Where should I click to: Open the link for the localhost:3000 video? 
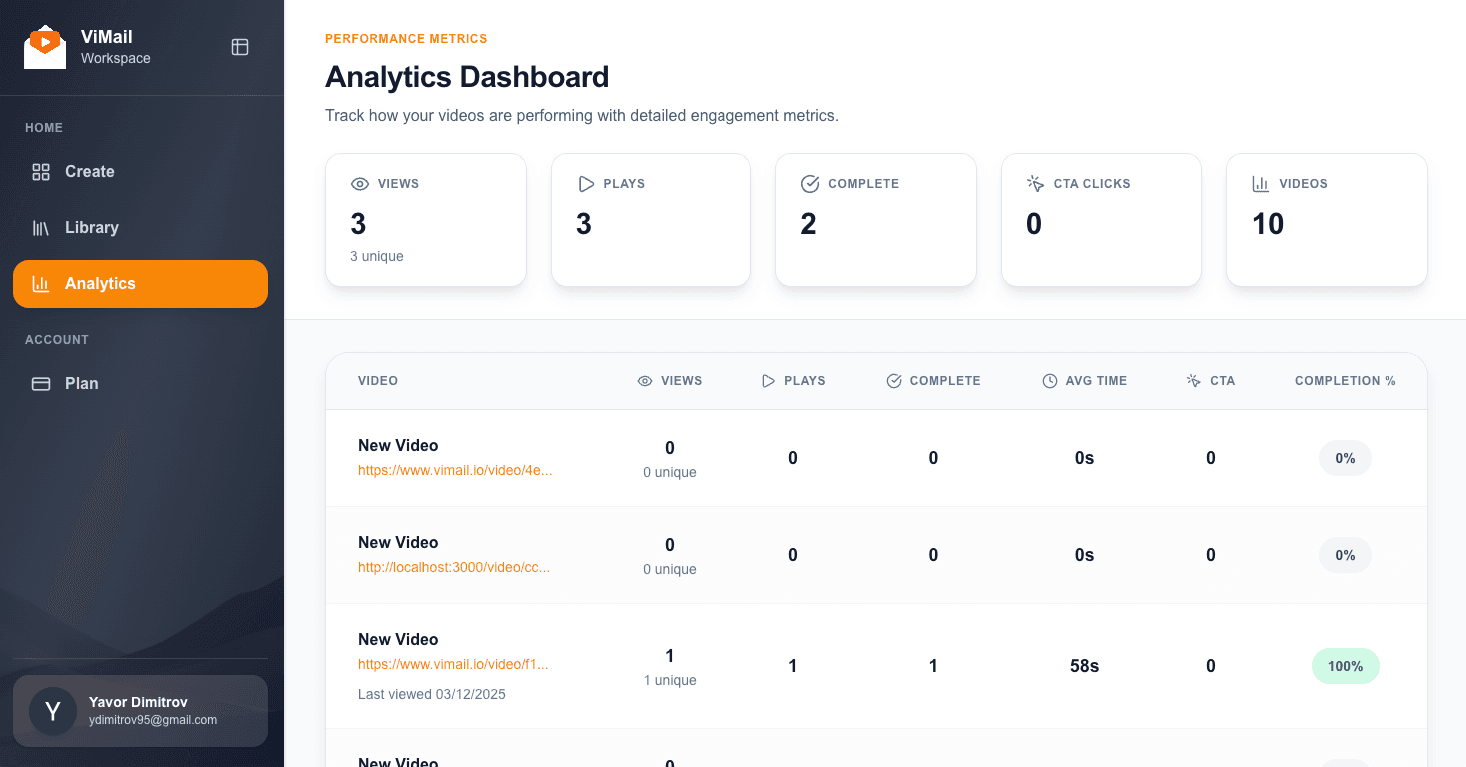point(453,567)
